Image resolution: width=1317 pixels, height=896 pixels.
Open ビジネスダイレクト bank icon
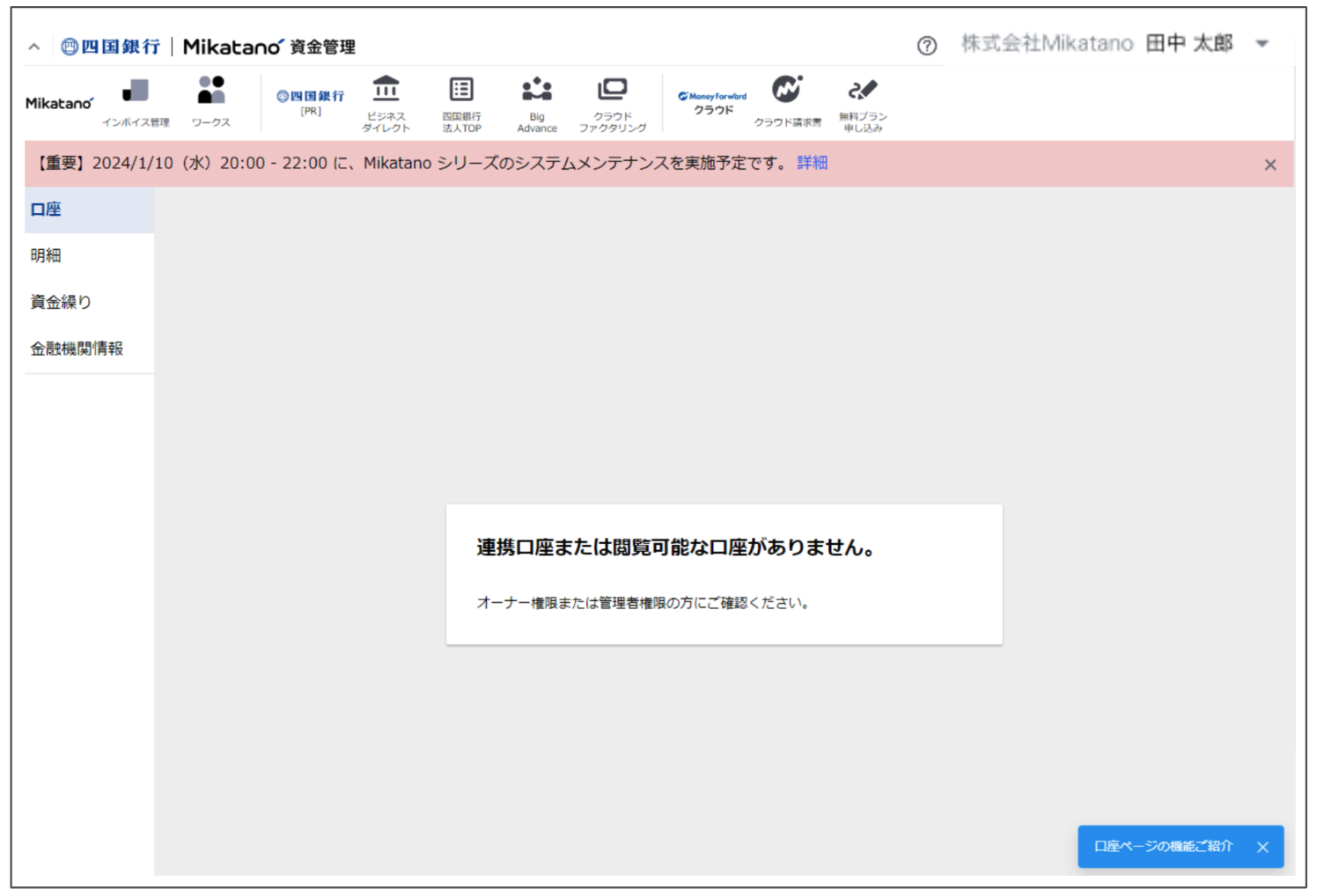pyautogui.click(x=386, y=104)
